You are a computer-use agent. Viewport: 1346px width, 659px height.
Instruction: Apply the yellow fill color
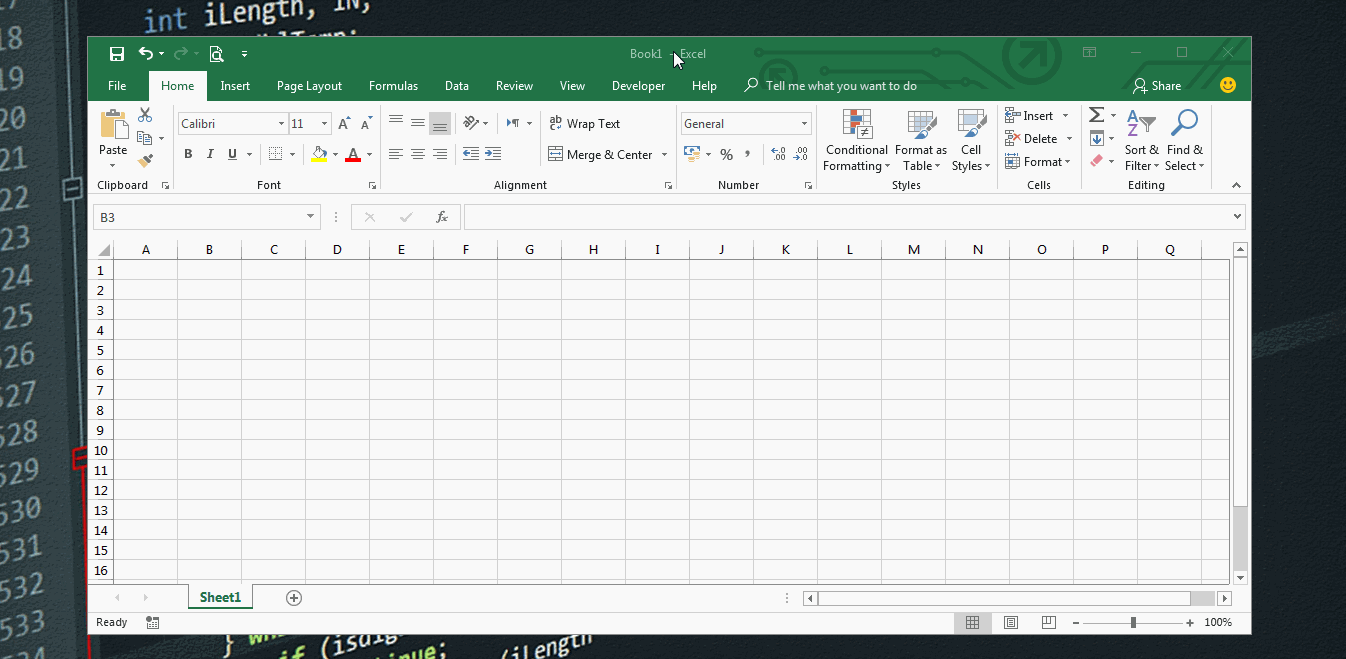(319, 155)
